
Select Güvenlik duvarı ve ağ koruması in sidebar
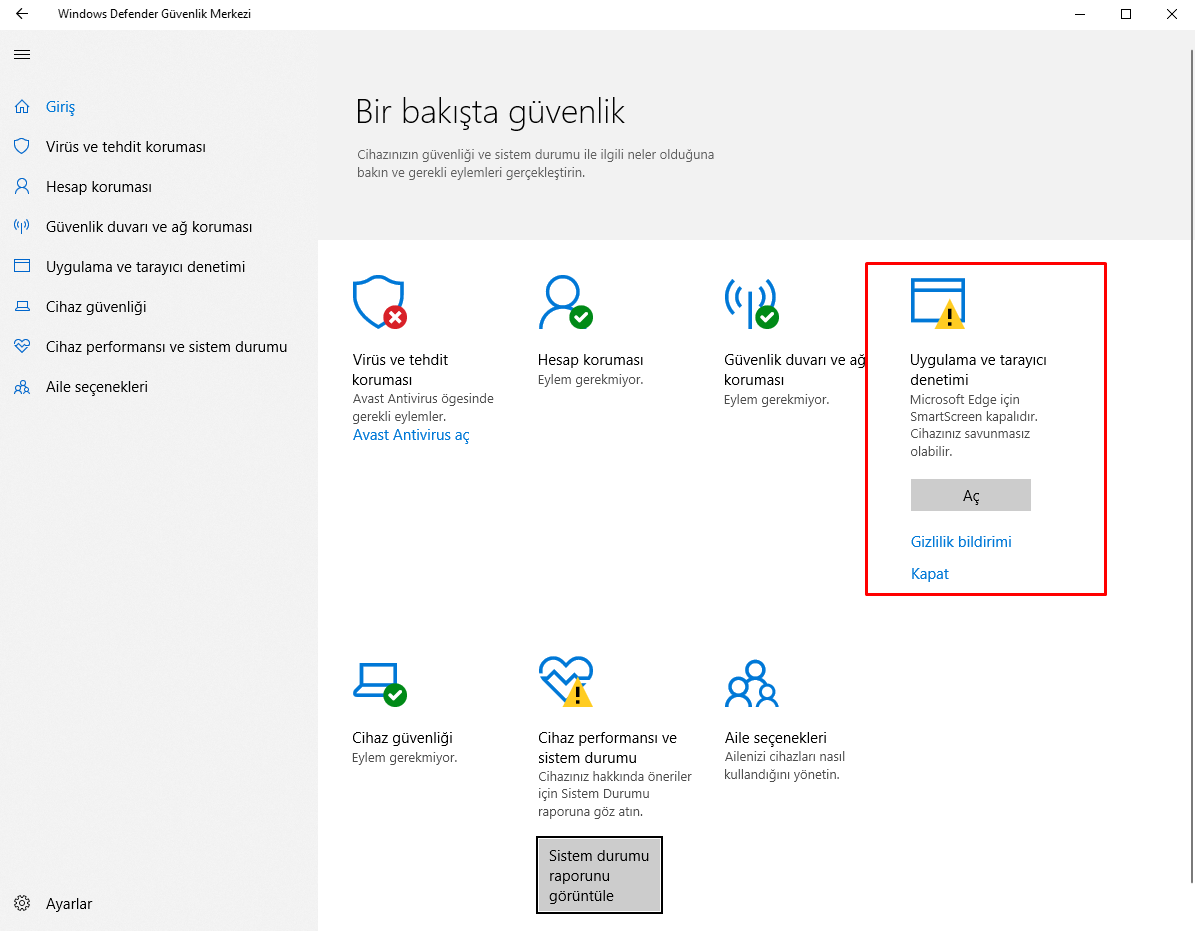pos(149,226)
